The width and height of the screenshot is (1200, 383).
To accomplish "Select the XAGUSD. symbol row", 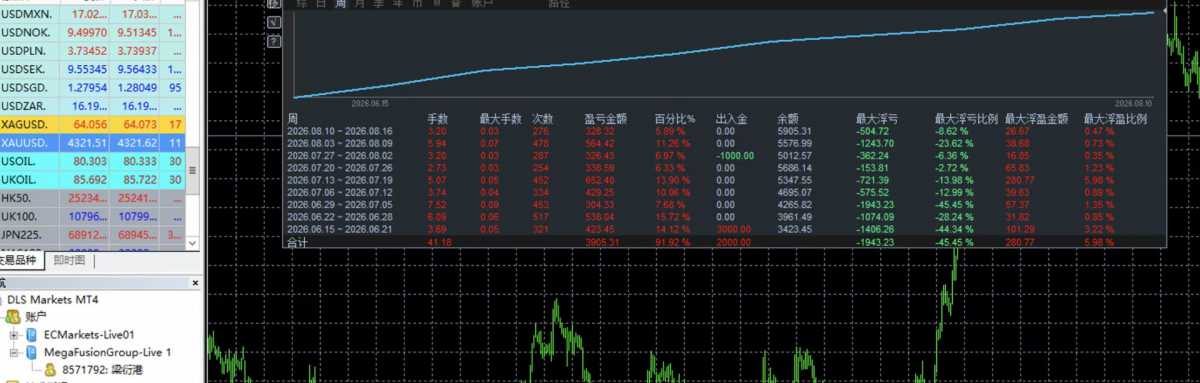I will (x=93, y=124).
